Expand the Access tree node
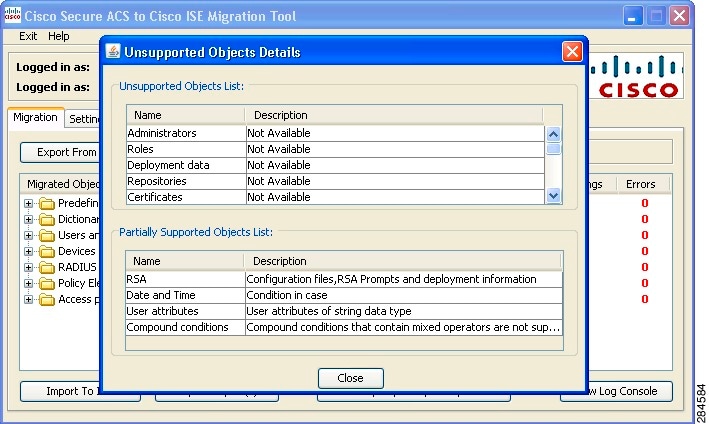709x424 pixels. point(28,299)
